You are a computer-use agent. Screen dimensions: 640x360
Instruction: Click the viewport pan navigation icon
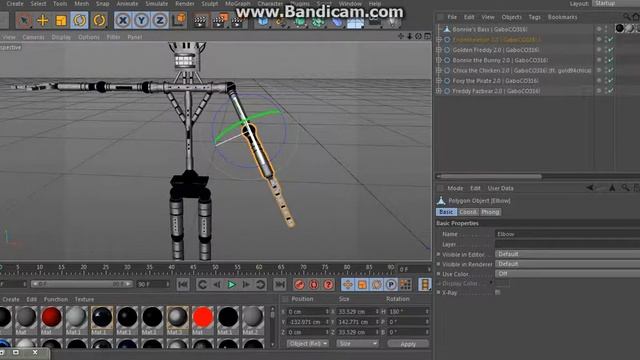coord(401,36)
